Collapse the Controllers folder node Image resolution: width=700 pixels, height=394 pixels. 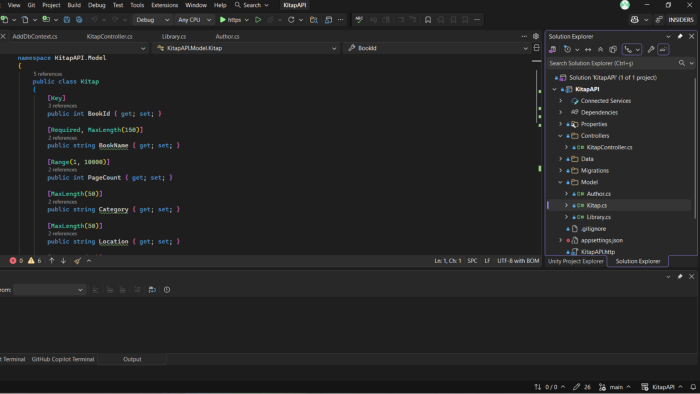coord(560,136)
